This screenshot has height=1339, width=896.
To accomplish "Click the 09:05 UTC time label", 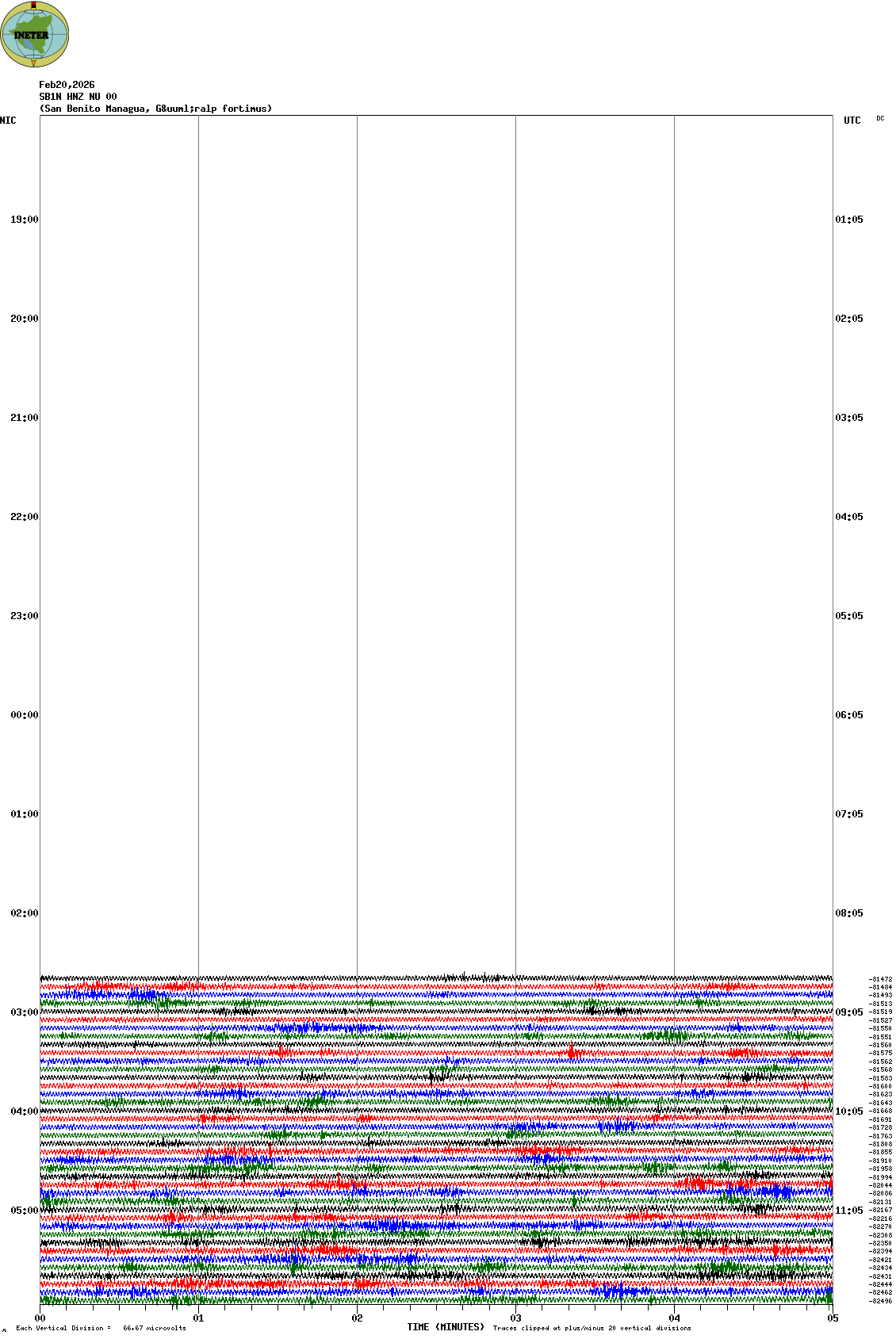I will click(849, 1012).
